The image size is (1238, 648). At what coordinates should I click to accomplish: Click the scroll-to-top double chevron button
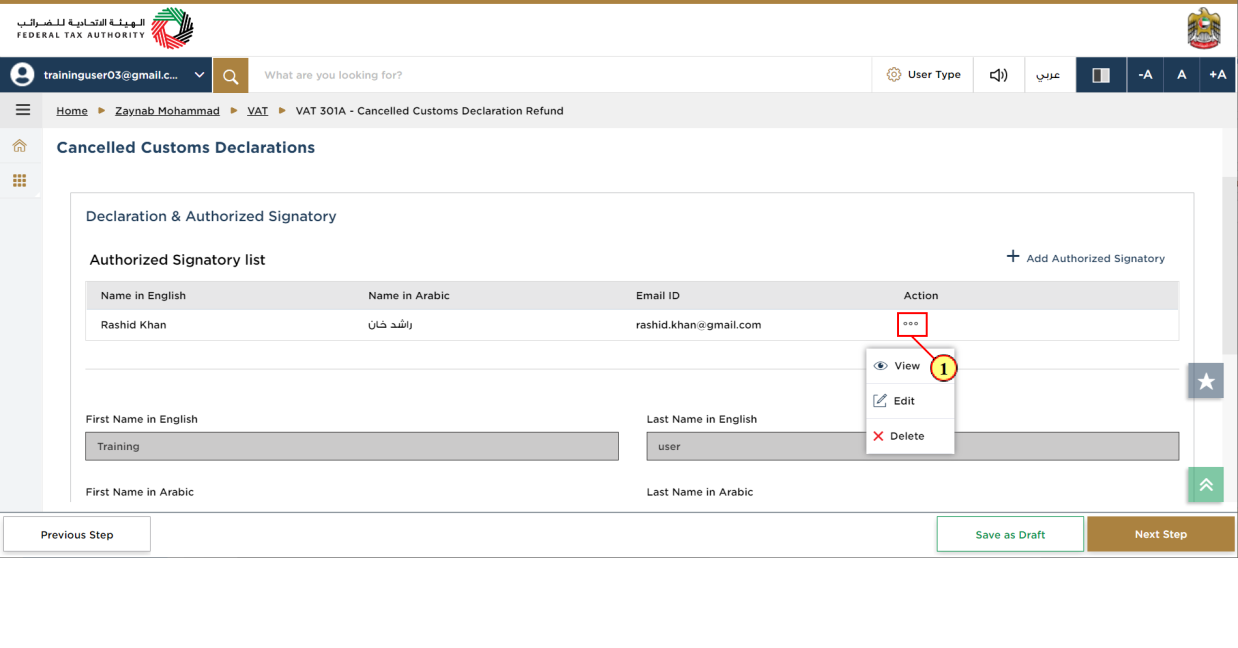(1206, 485)
